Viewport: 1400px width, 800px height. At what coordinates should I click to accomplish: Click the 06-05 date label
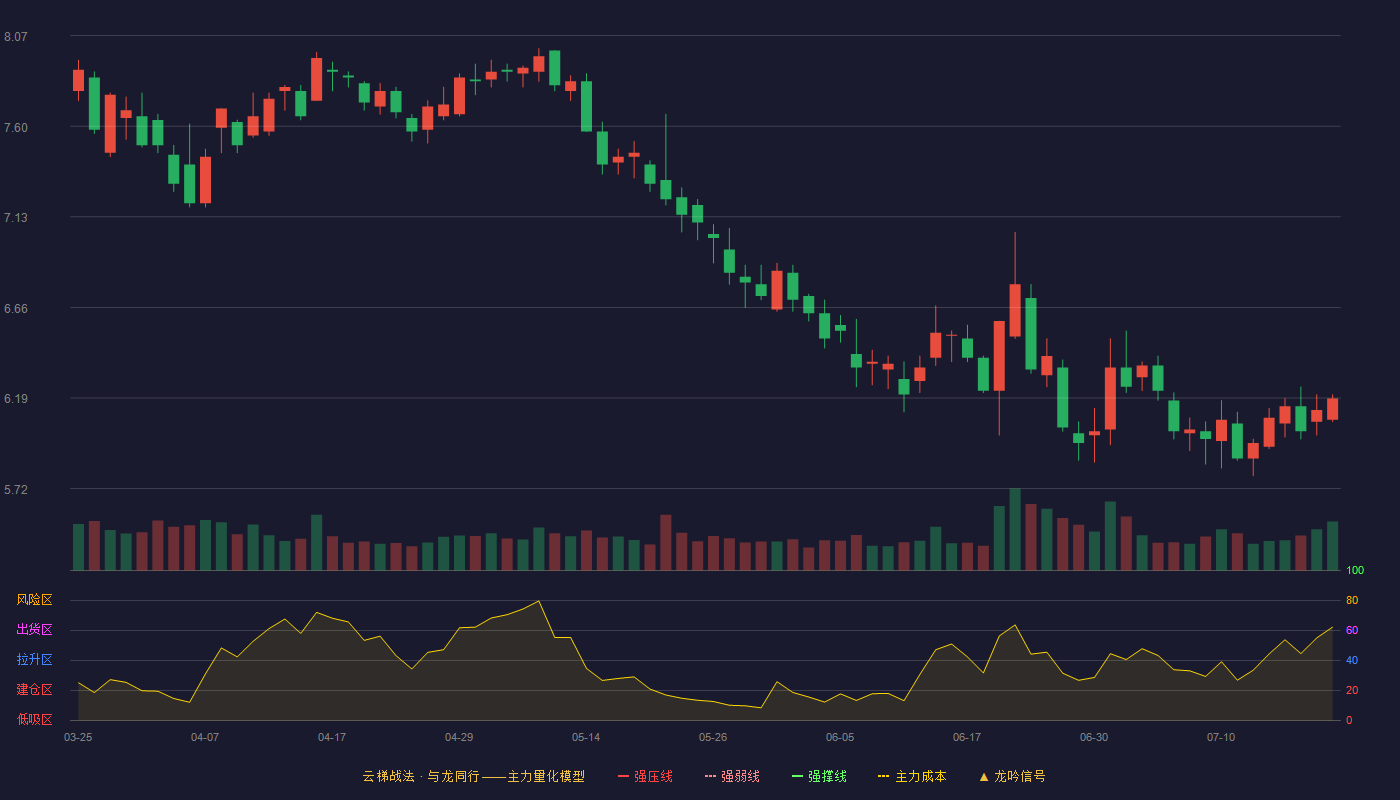click(840, 737)
